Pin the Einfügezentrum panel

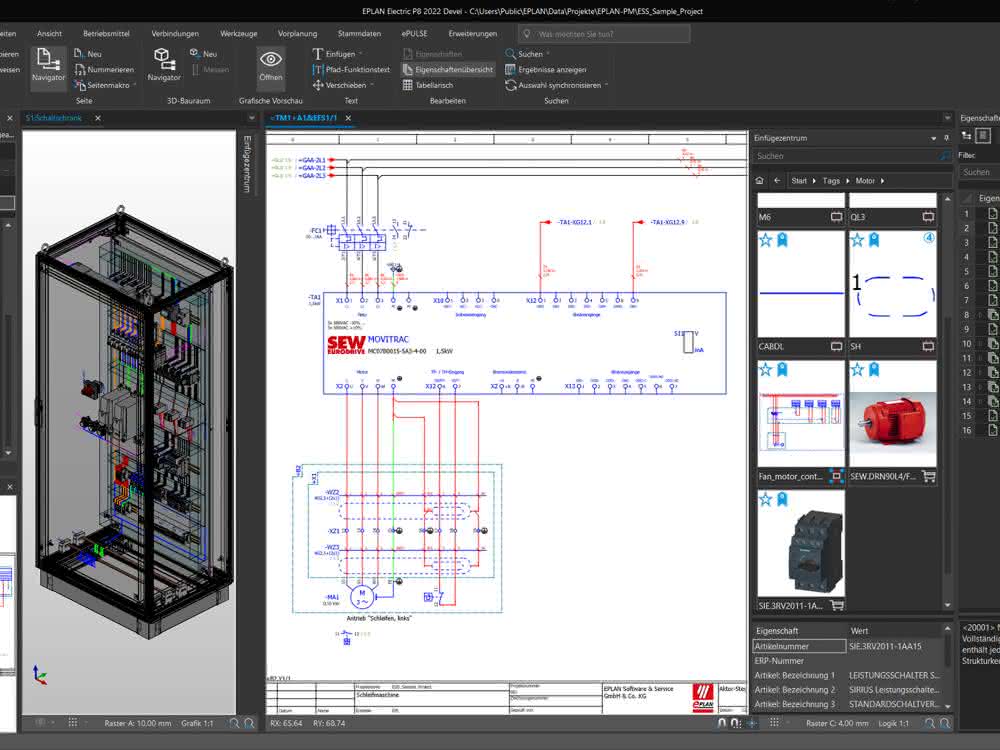click(946, 138)
